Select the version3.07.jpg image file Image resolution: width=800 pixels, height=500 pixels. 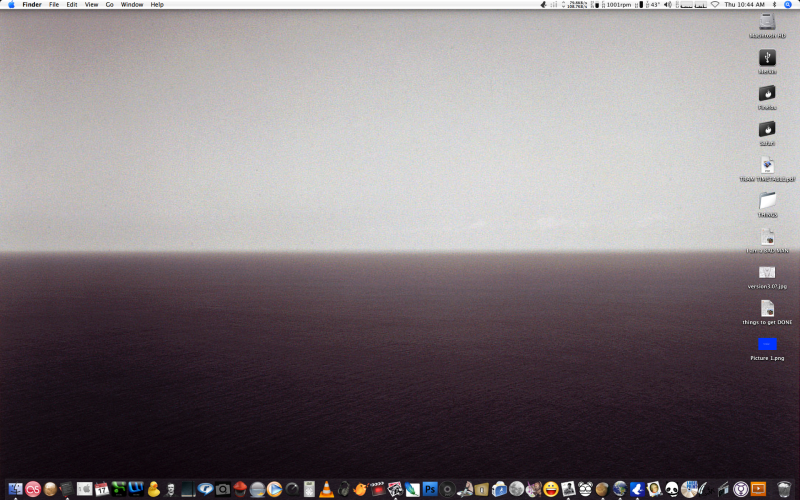point(767,272)
